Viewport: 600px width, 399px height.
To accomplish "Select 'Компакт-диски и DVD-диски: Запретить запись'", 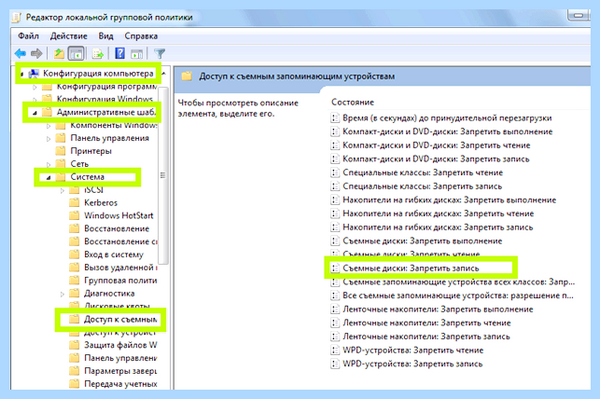I will 436,159.
